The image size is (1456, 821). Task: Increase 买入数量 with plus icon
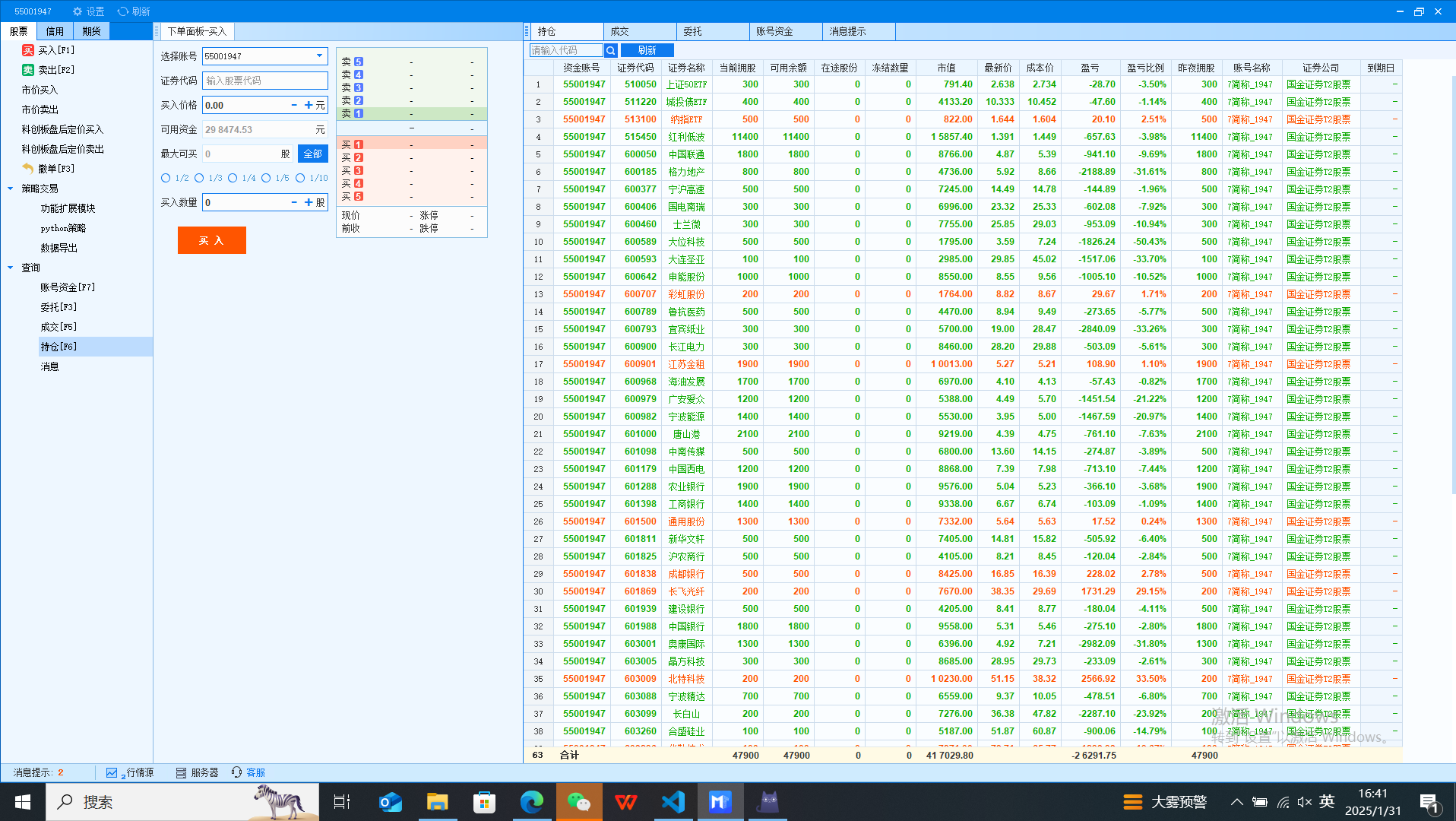pyautogui.click(x=309, y=202)
